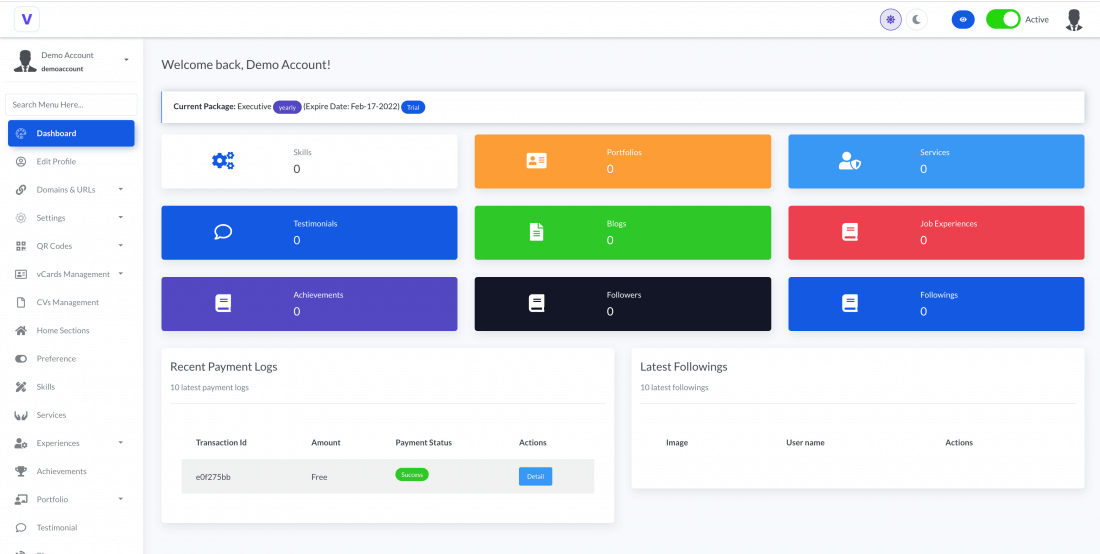This screenshot has width=1100, height=554.
Task: Go to CVs Management page
Action: [x=68, y=302]
